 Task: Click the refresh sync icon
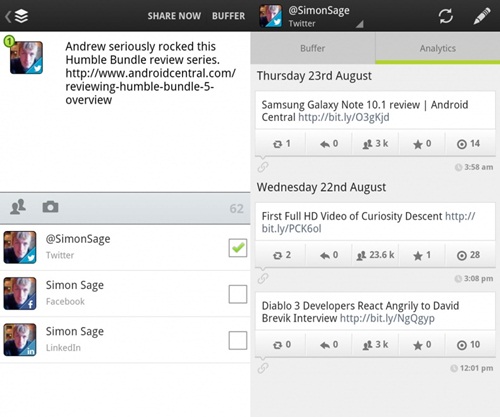tap(446, 16)
